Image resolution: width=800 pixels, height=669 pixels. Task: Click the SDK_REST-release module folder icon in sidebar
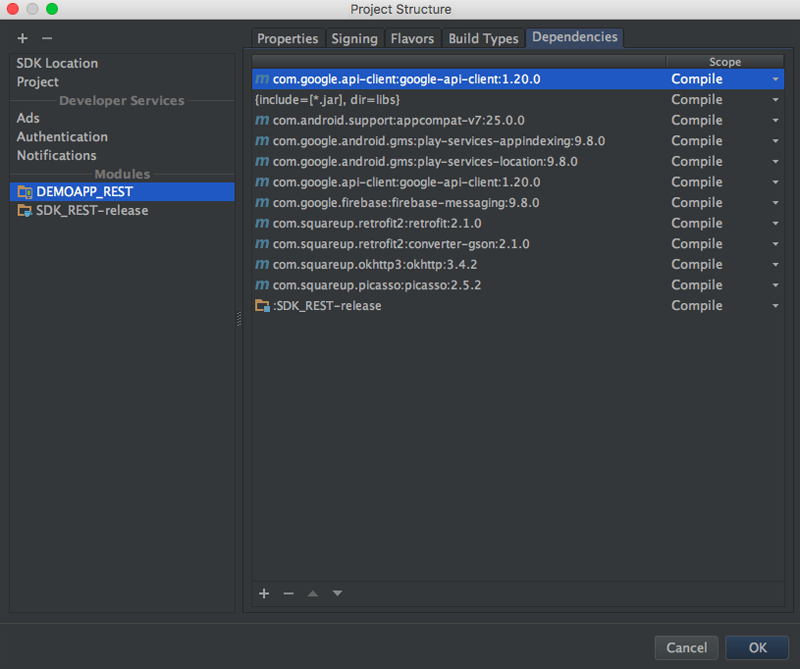(24, 210)
